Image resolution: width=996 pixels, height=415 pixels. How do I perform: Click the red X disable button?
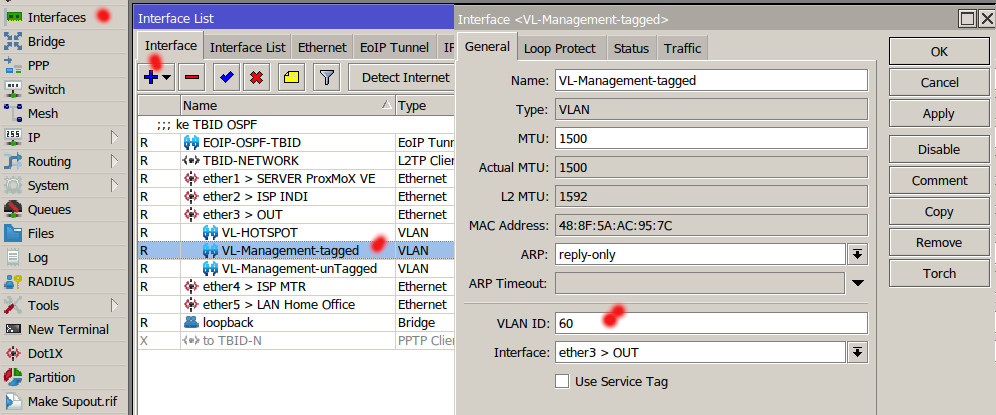pyautogui.click(x=257, y=78)
